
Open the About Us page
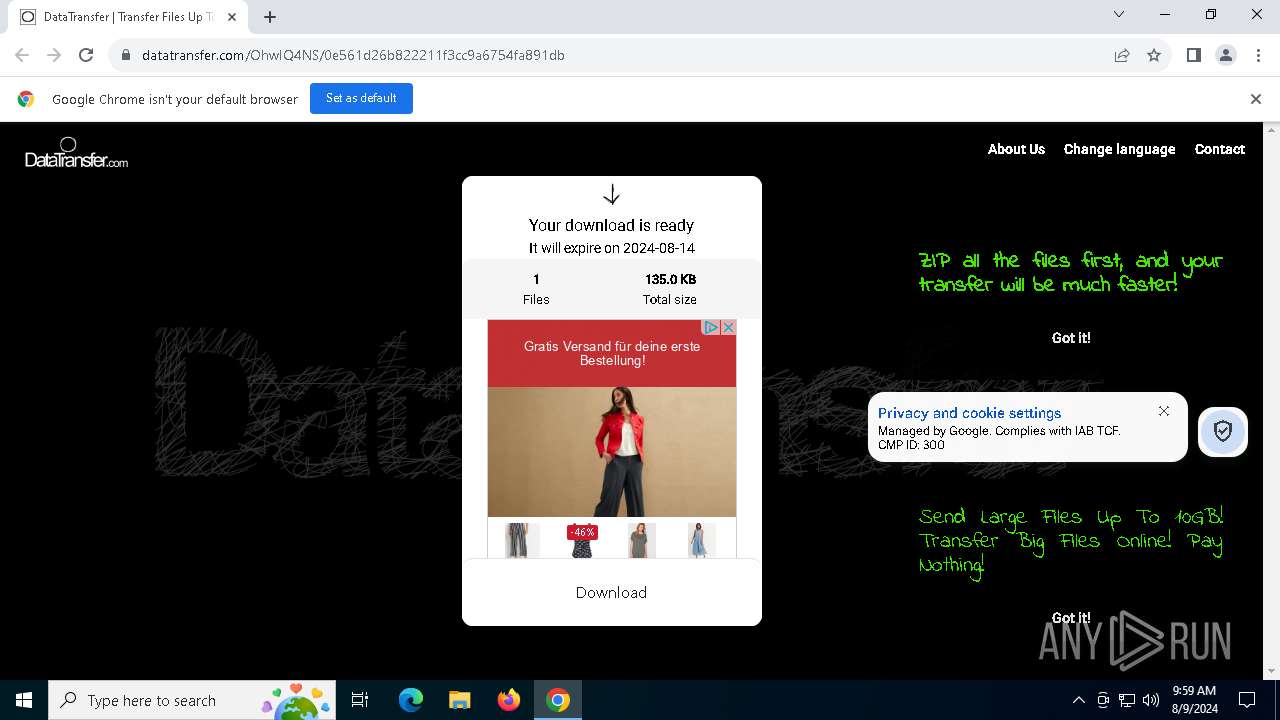click(x=1016, y=149)
